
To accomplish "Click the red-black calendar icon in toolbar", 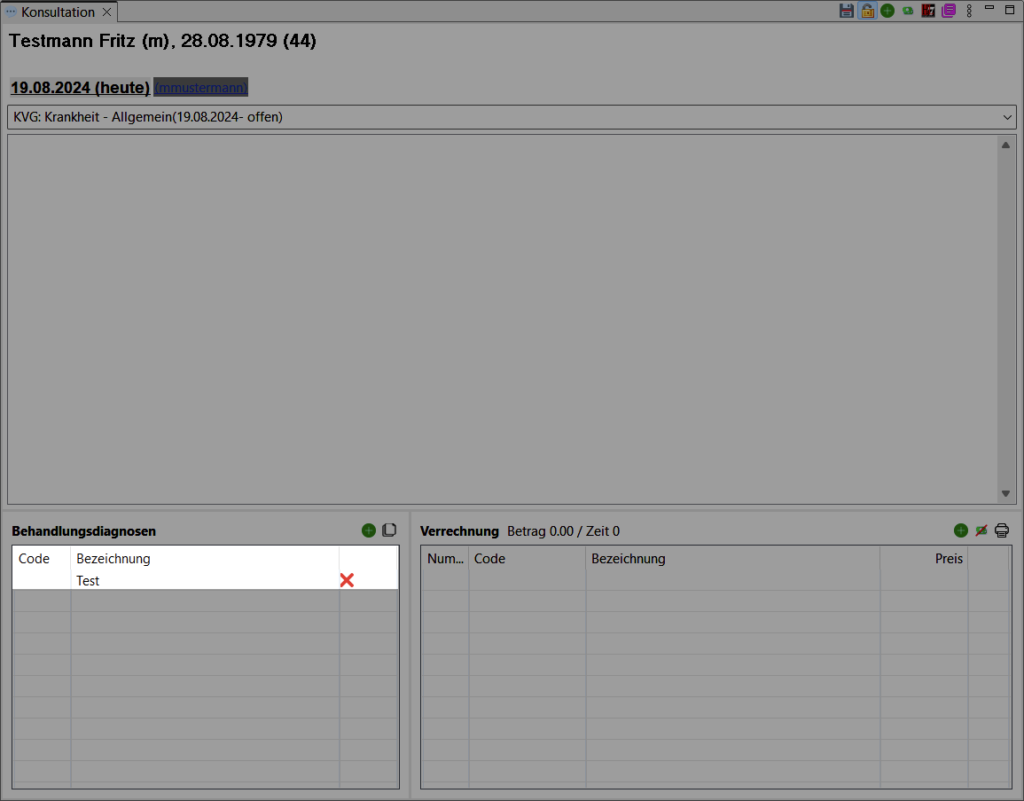I will [928, 11].
